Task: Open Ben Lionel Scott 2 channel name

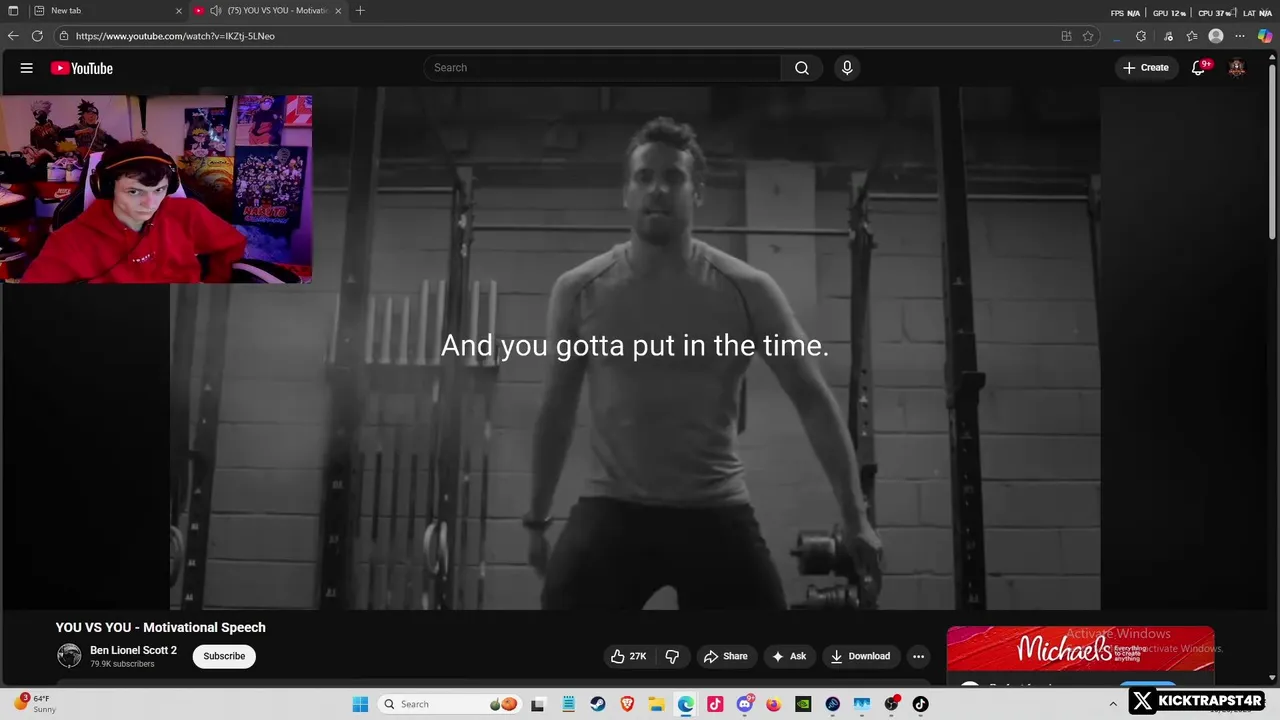Action: [133, 650]
